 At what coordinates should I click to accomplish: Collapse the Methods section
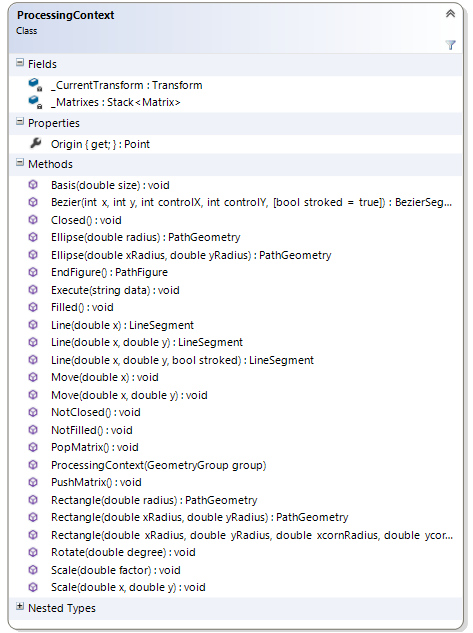(20, 163)
